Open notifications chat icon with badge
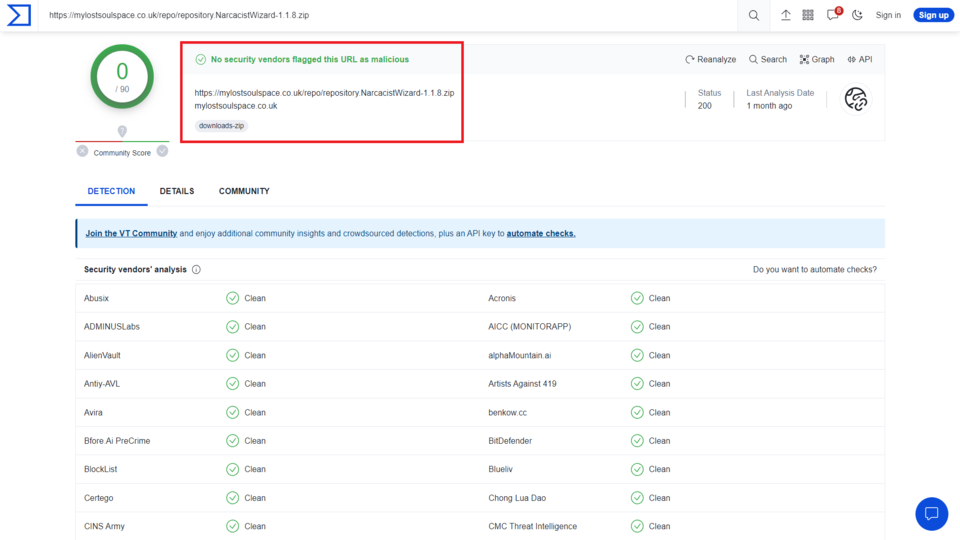 [x=834, y=14]
